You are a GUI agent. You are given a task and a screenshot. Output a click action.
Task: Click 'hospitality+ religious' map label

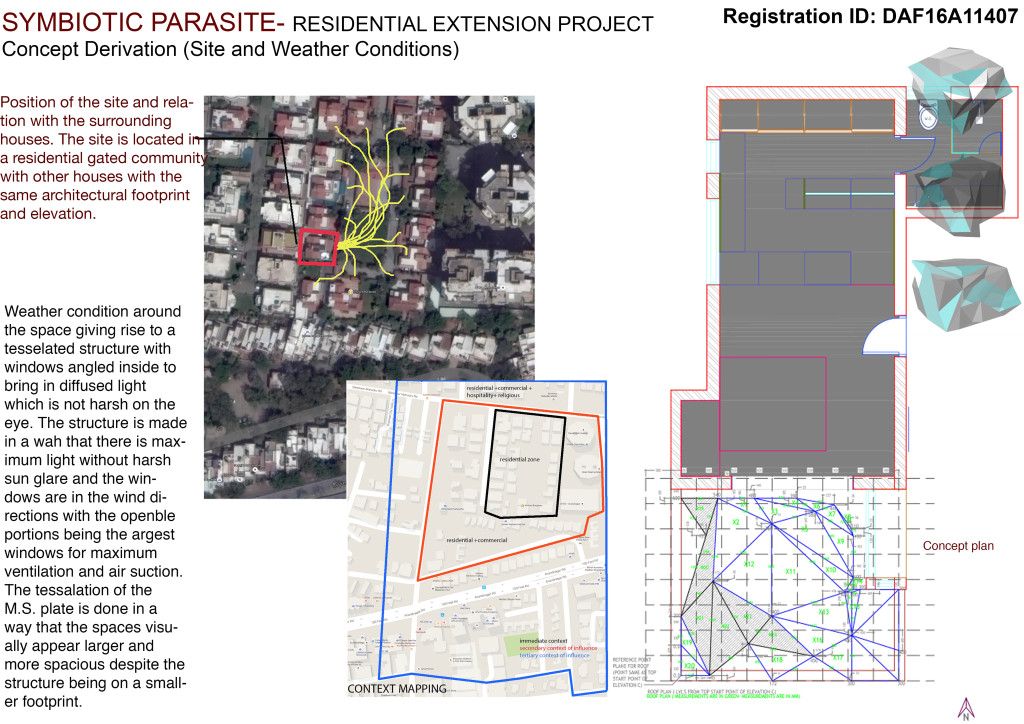tap(493, 395)
